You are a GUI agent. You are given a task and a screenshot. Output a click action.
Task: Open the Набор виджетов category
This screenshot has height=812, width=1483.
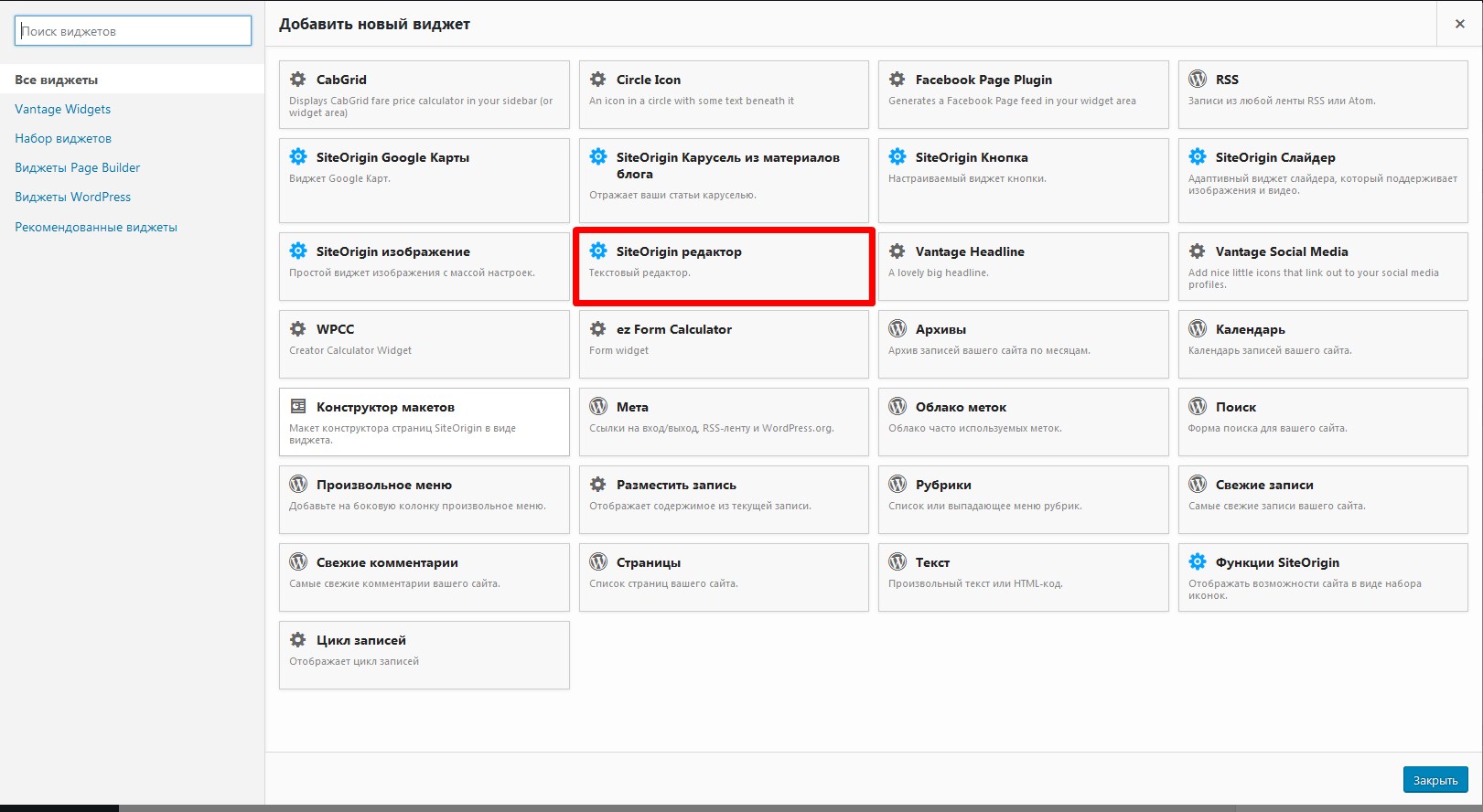pos(63,138)
